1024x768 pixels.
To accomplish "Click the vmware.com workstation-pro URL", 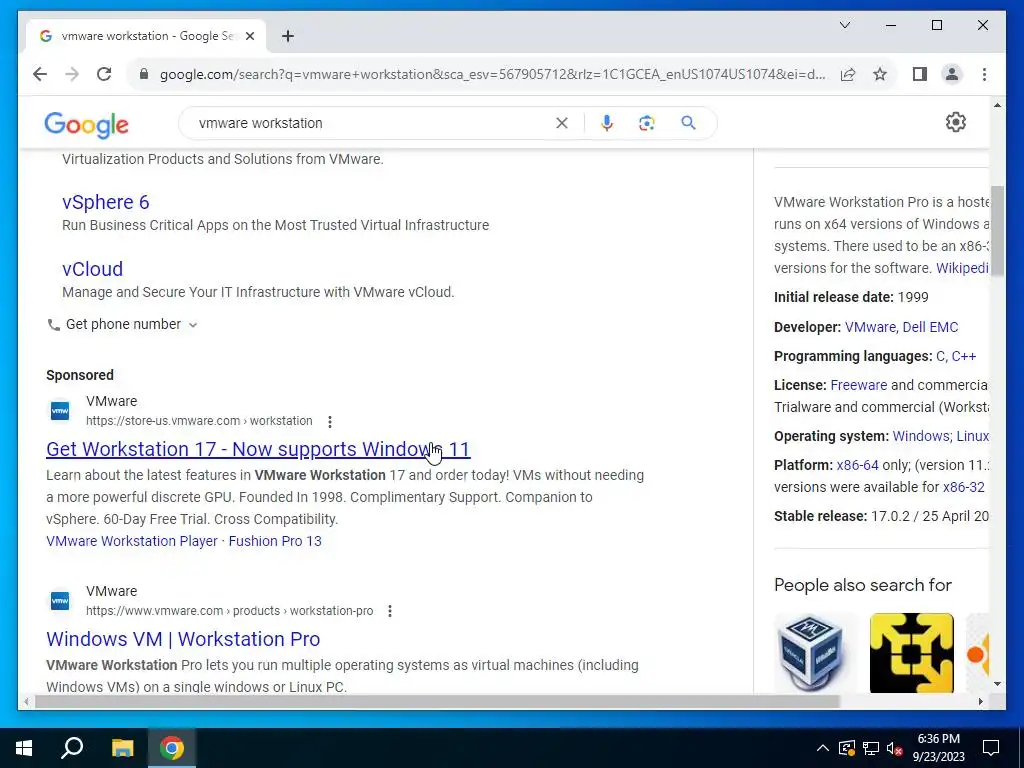I will (230, 611).
